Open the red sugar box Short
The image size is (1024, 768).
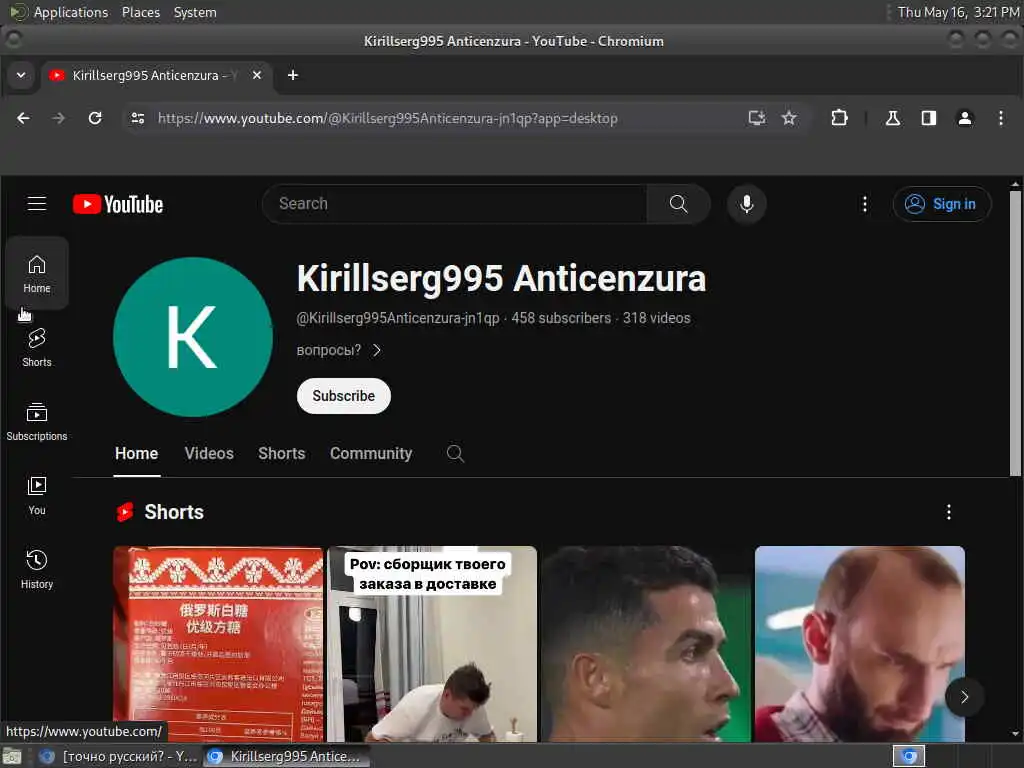pyautogui.click(x=218, y=644)
